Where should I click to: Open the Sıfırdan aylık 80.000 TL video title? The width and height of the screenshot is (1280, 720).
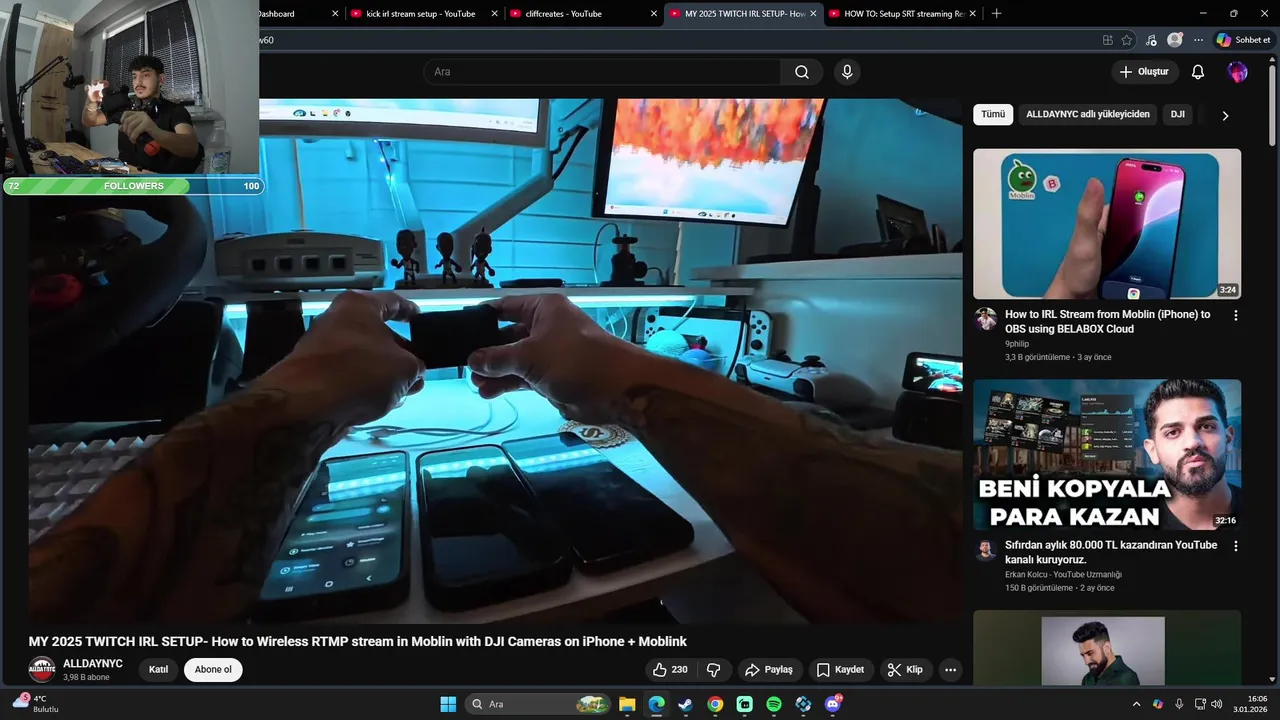click(x=1111, y=552)
